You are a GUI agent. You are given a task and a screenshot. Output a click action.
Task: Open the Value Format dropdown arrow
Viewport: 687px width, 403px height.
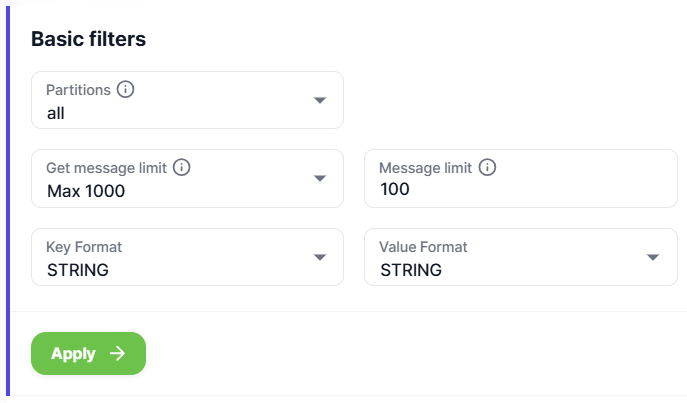(653, 257)
